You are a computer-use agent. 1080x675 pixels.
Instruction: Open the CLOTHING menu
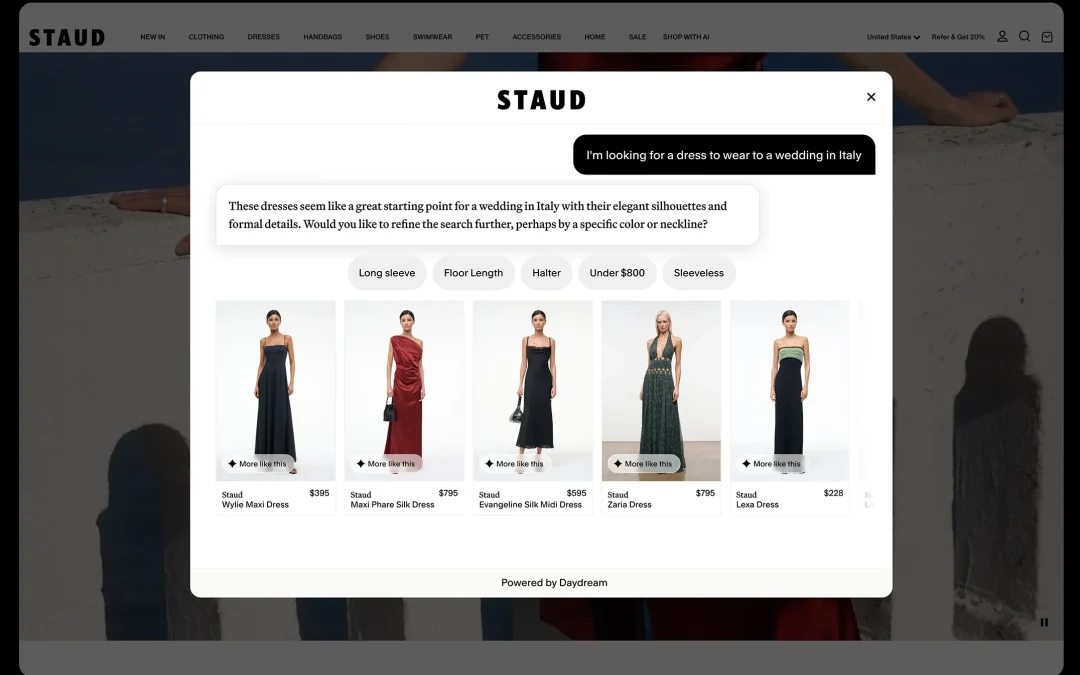pyautogui.click(x=206, y=37)
